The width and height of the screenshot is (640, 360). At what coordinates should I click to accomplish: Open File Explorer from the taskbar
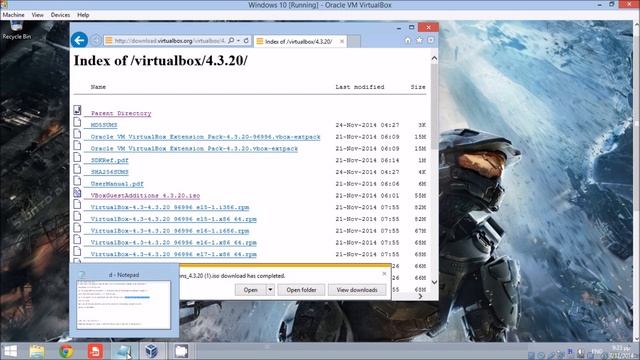point(37,351)
